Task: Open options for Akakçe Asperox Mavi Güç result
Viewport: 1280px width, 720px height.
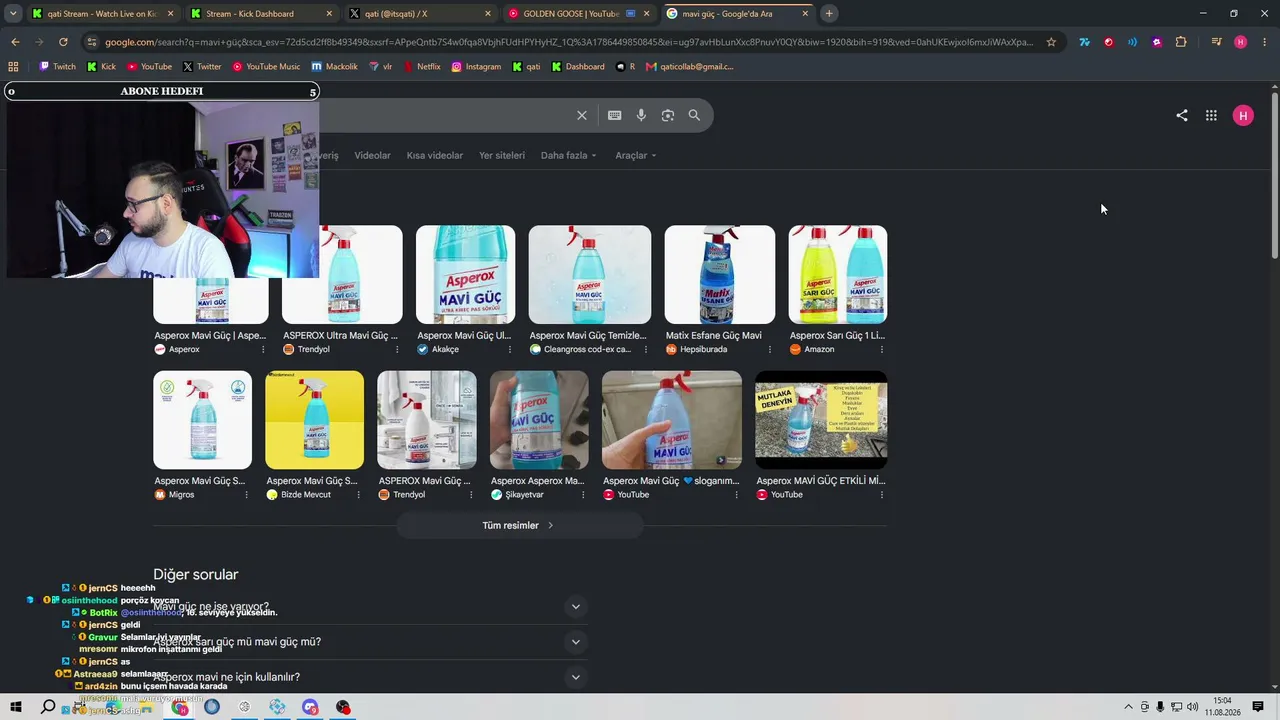Action: coord(510,350)
